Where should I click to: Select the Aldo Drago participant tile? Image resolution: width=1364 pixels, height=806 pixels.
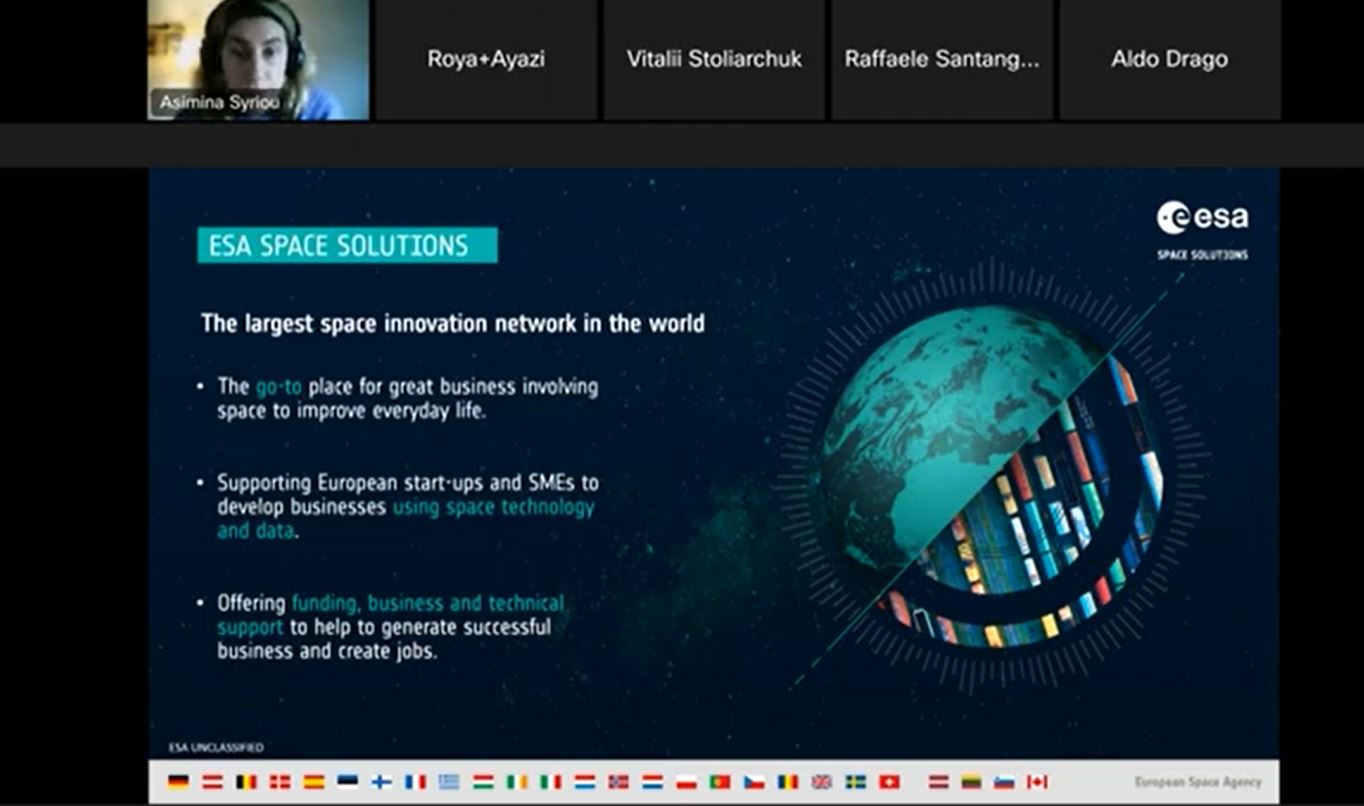[x=1169, y=60]
